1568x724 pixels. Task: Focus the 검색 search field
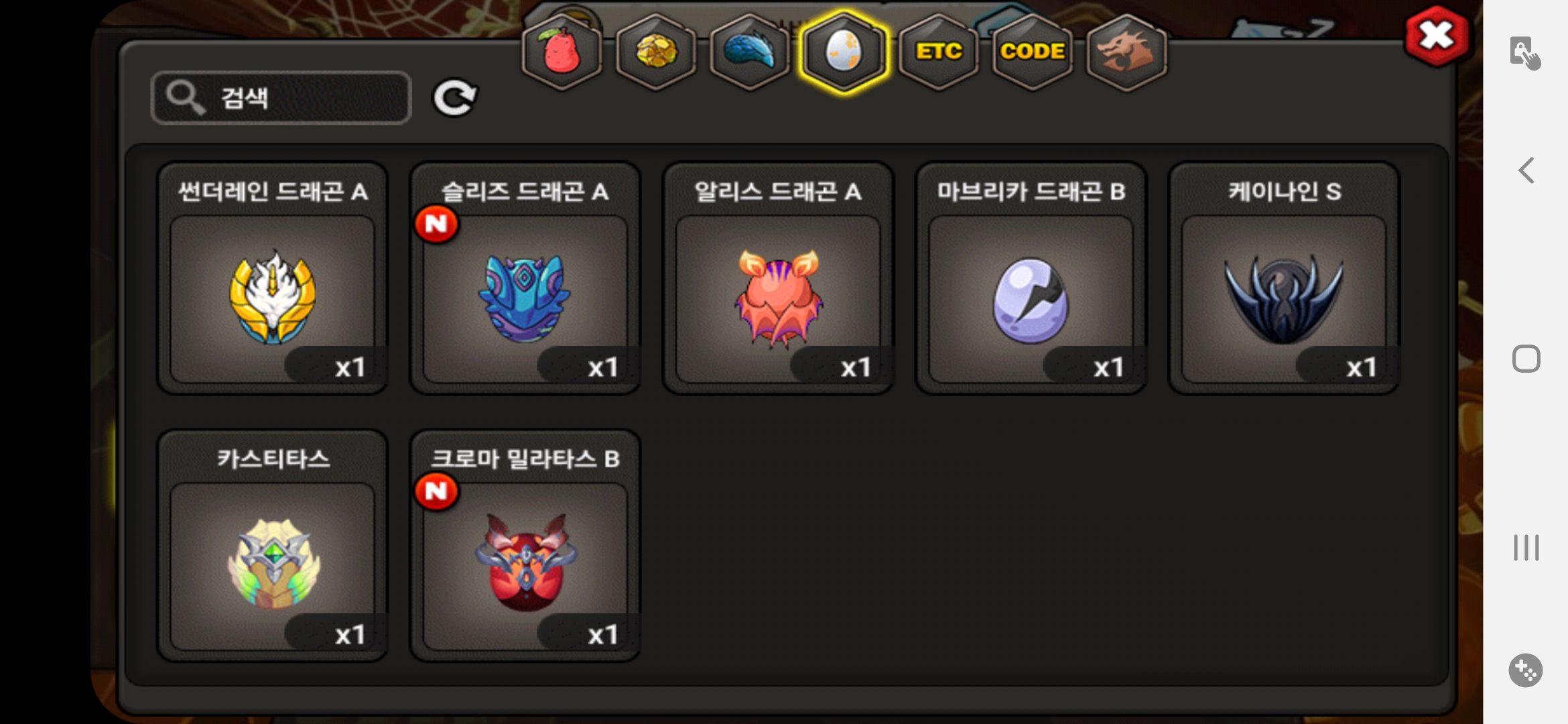click(x=281, y=98)
